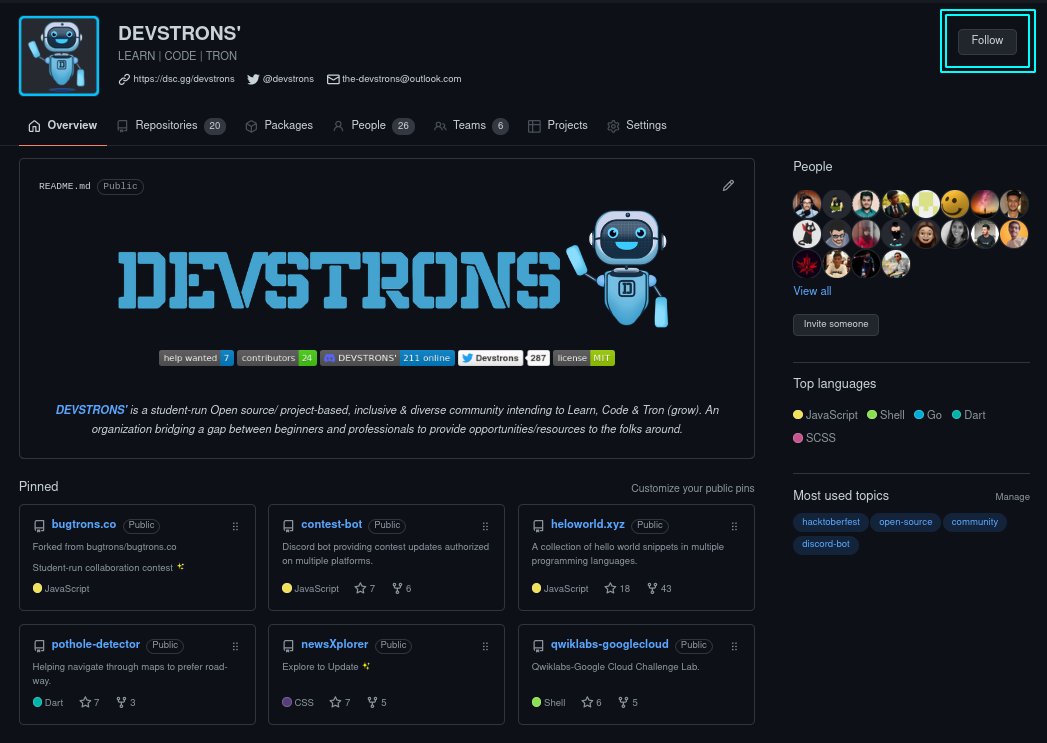
Task: Open the DEVSTRONS' organization avatar
Action: tap(59, 56)
